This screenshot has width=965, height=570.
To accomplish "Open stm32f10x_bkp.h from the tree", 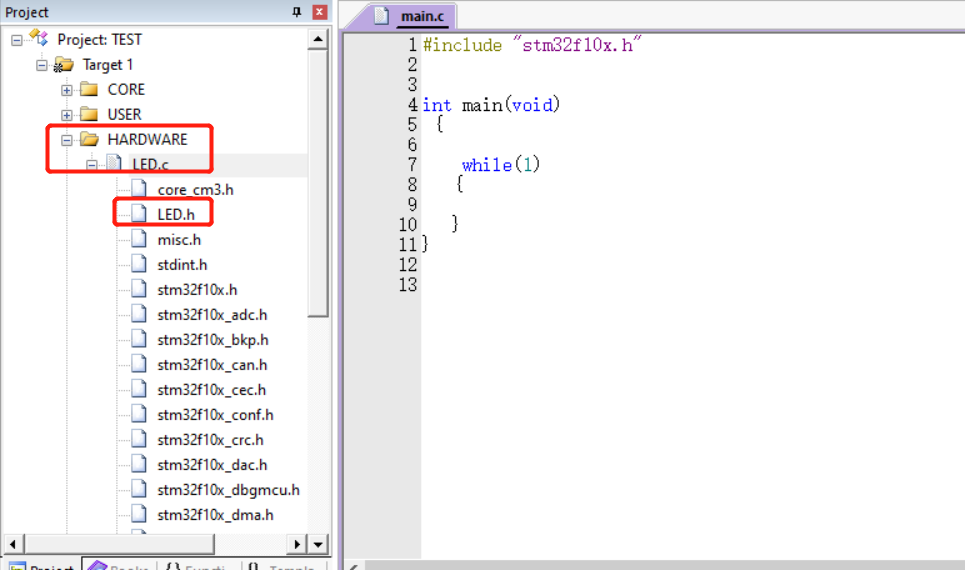I will coord(213,340).
